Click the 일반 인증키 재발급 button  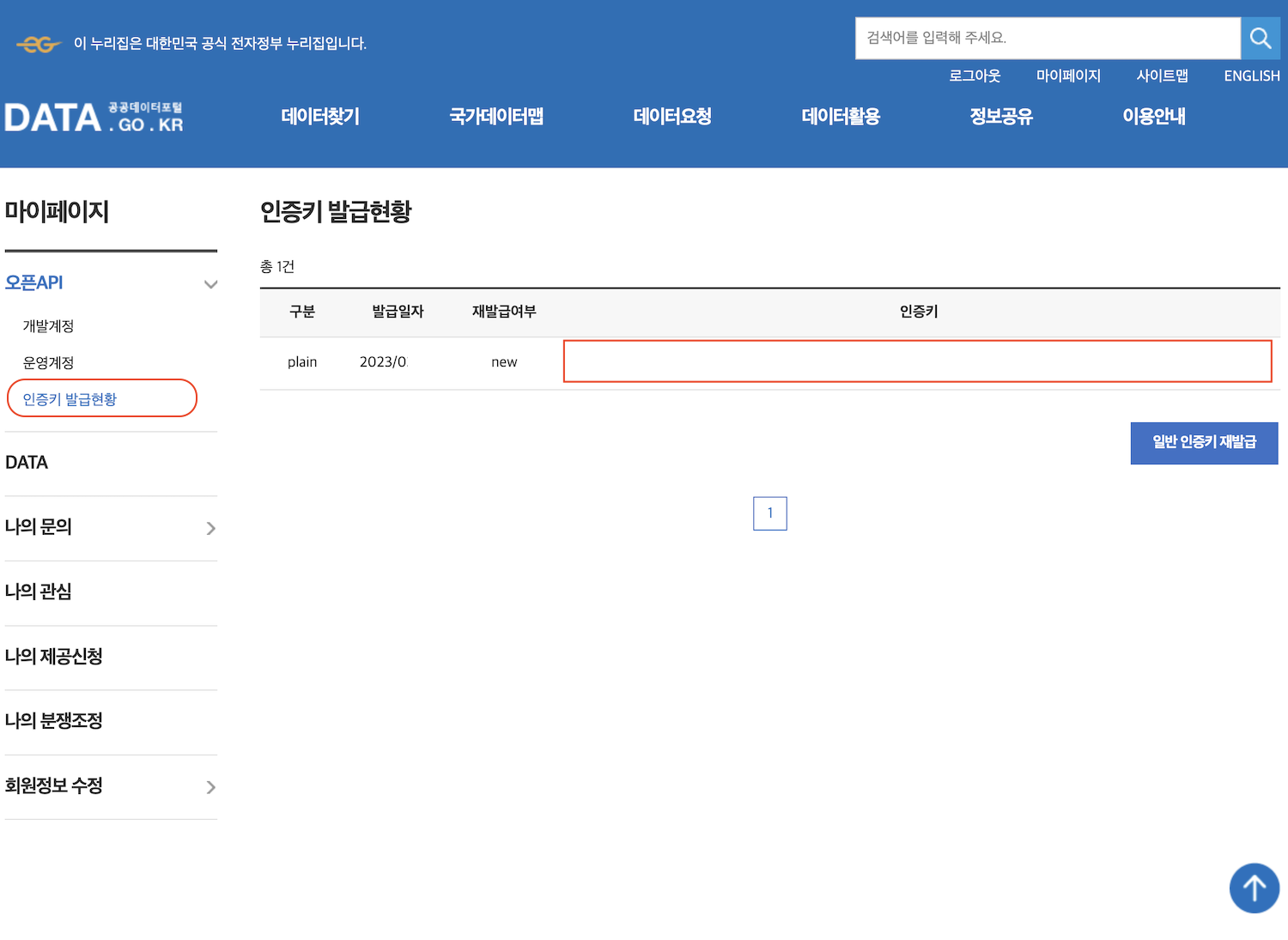point(1204,443)
